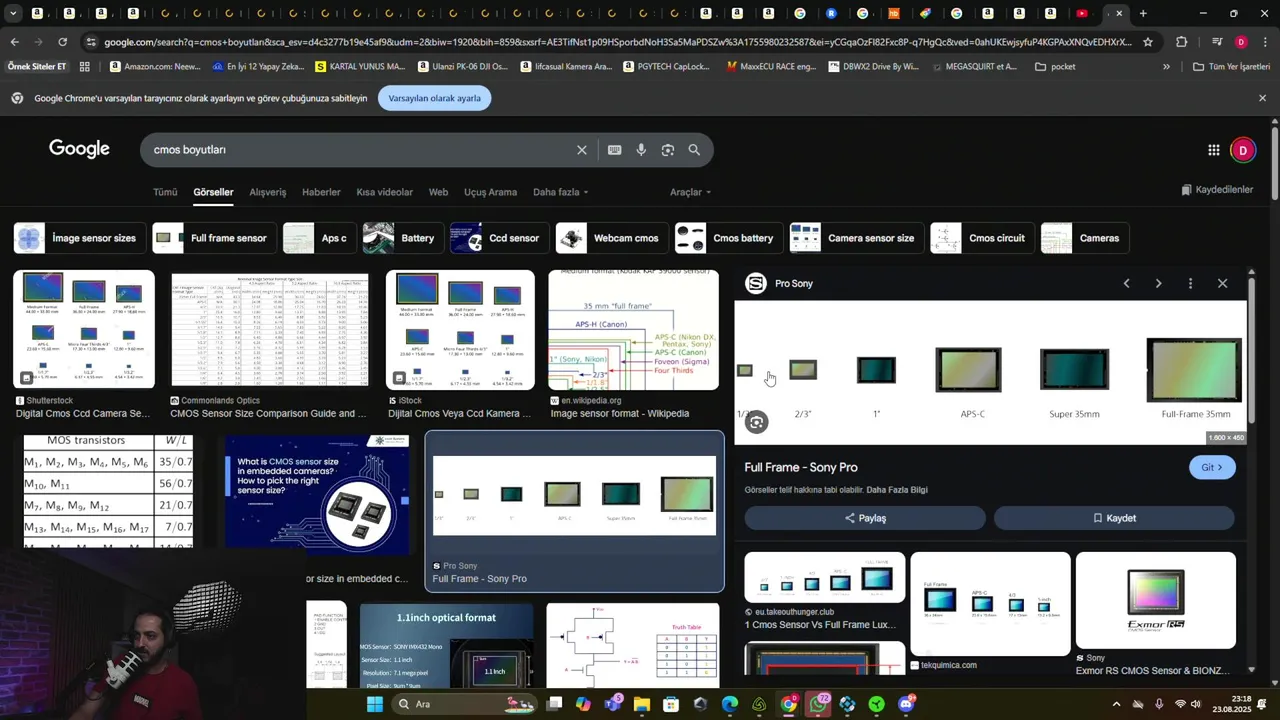
Task: Open Kaydedilenler saved items link
Action: point(1217,190)
